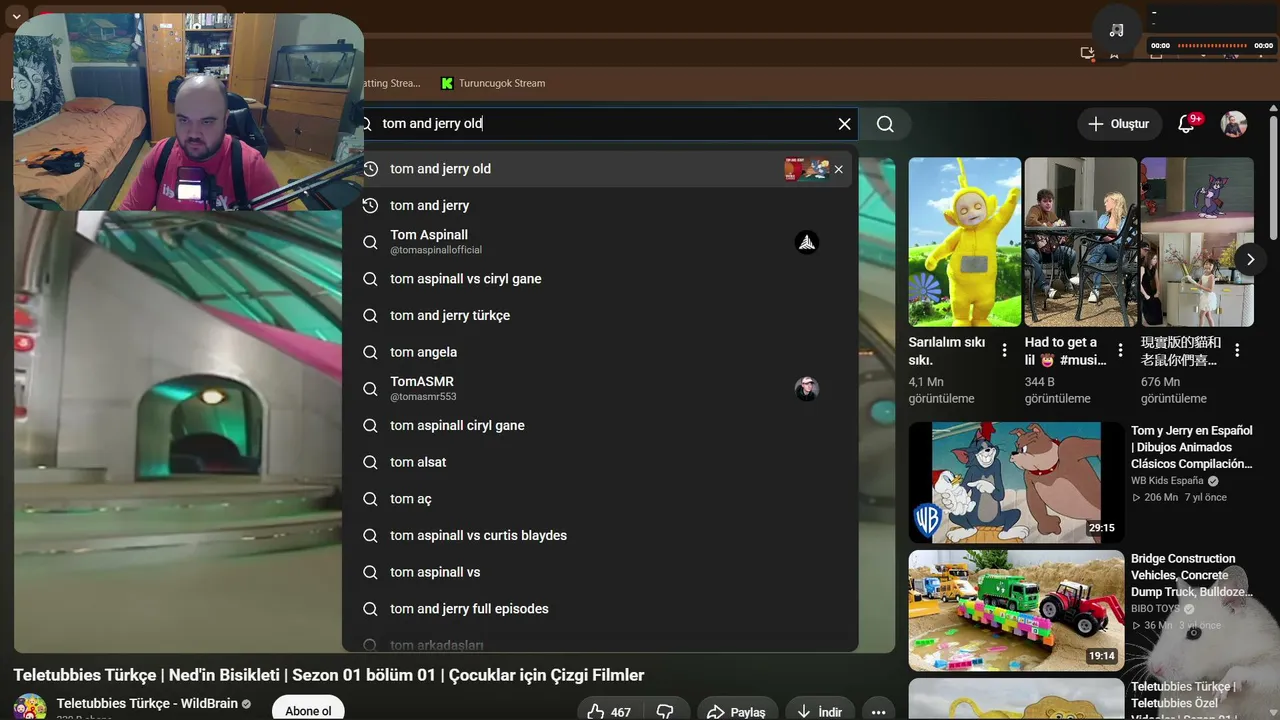
Task: Download the video with İndir
Action: (819, 712)
